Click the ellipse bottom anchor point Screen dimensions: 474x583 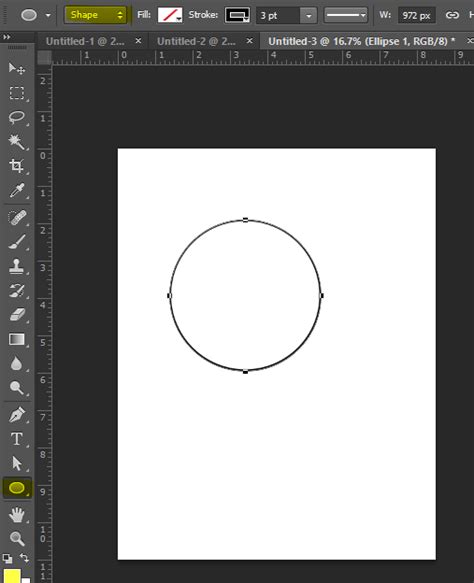[x=245, y=371]
